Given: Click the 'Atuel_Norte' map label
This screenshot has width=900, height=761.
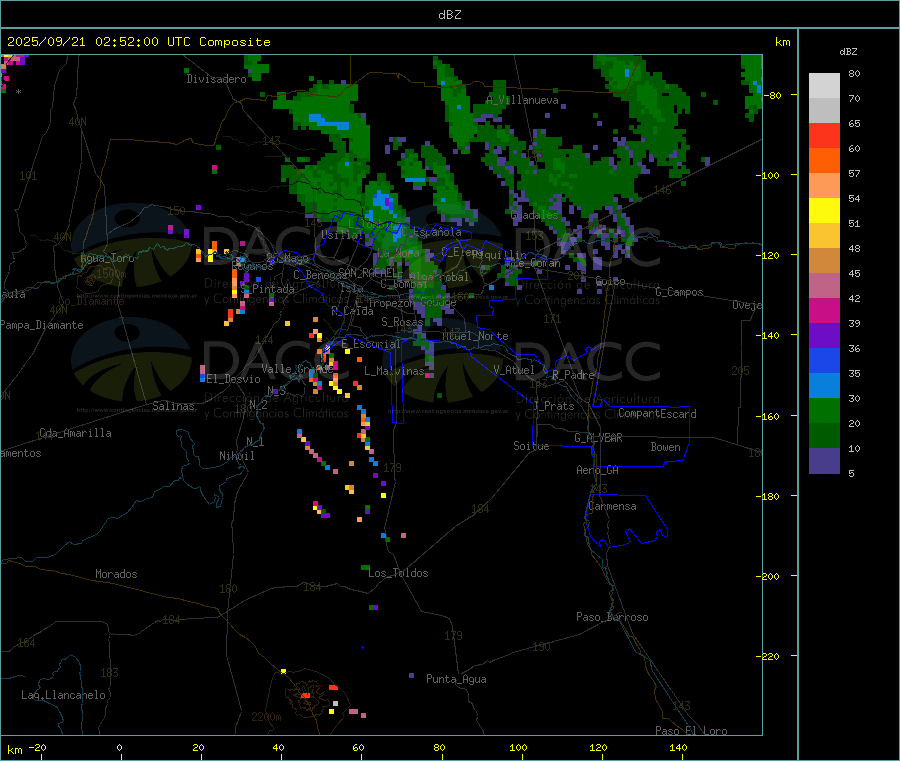Looking at the screenshot, I should click(x=475, y=336).
